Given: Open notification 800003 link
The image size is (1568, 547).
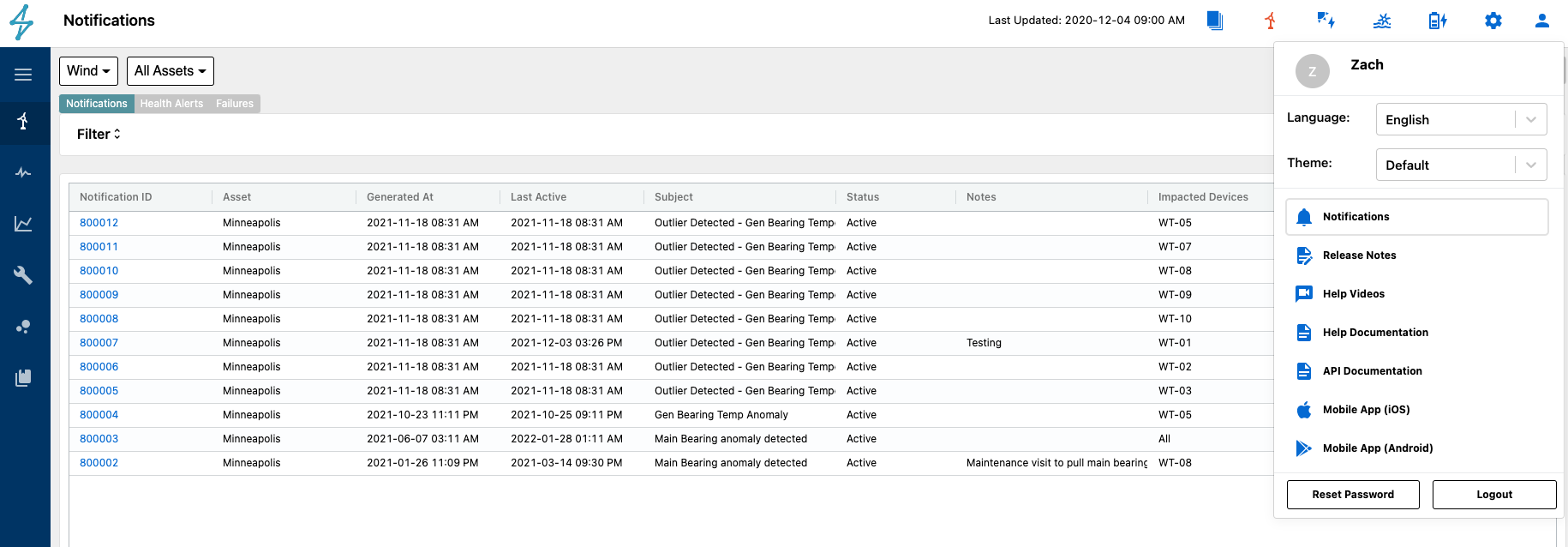Looking at the screenshot, I should 99,439.
